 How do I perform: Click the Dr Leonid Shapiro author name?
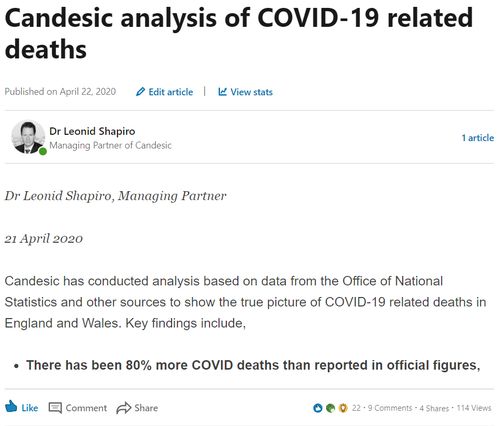(x=92, y=131)
